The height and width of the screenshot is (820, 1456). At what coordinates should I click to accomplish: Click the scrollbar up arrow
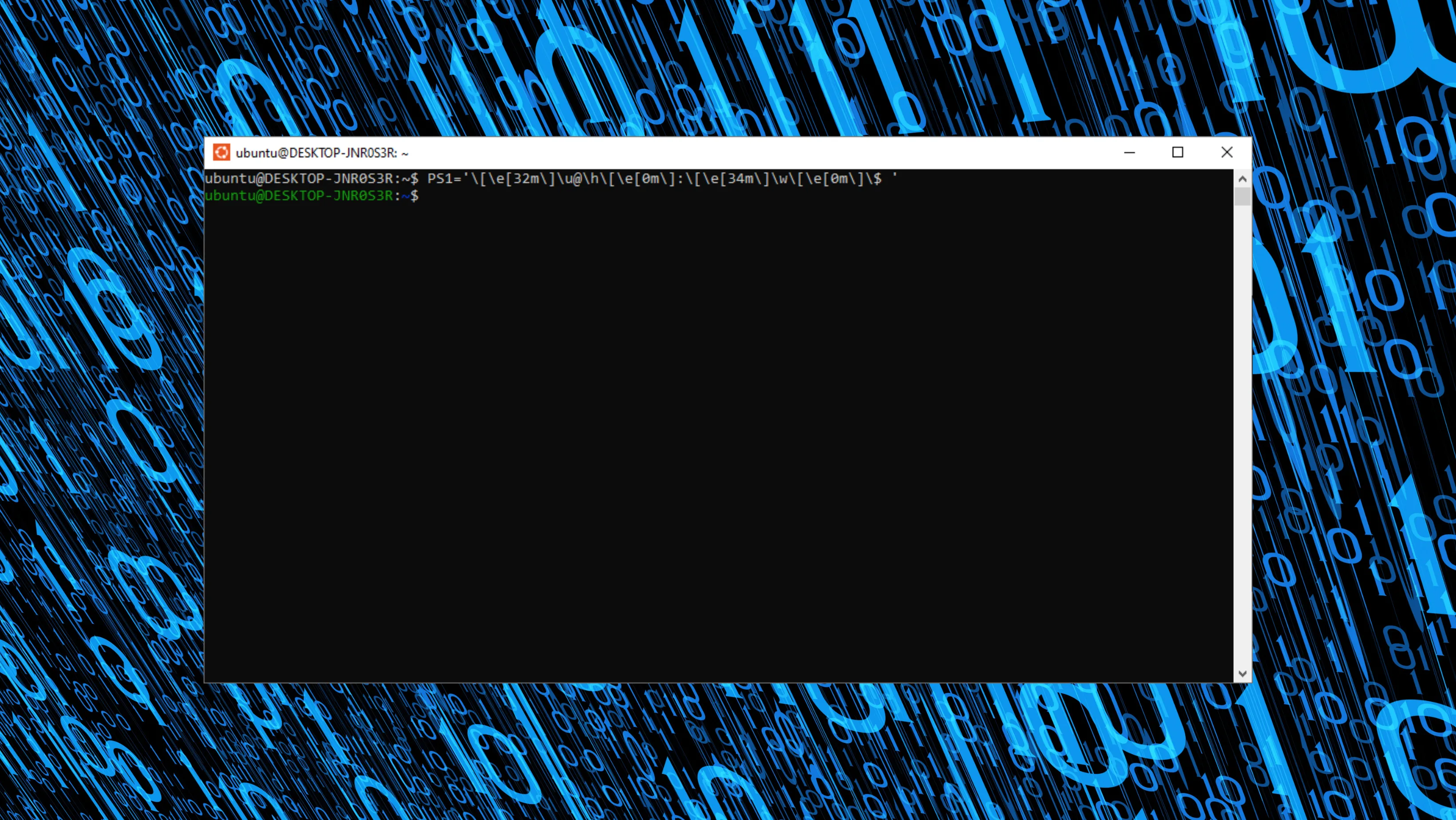tap(1242, 178)
